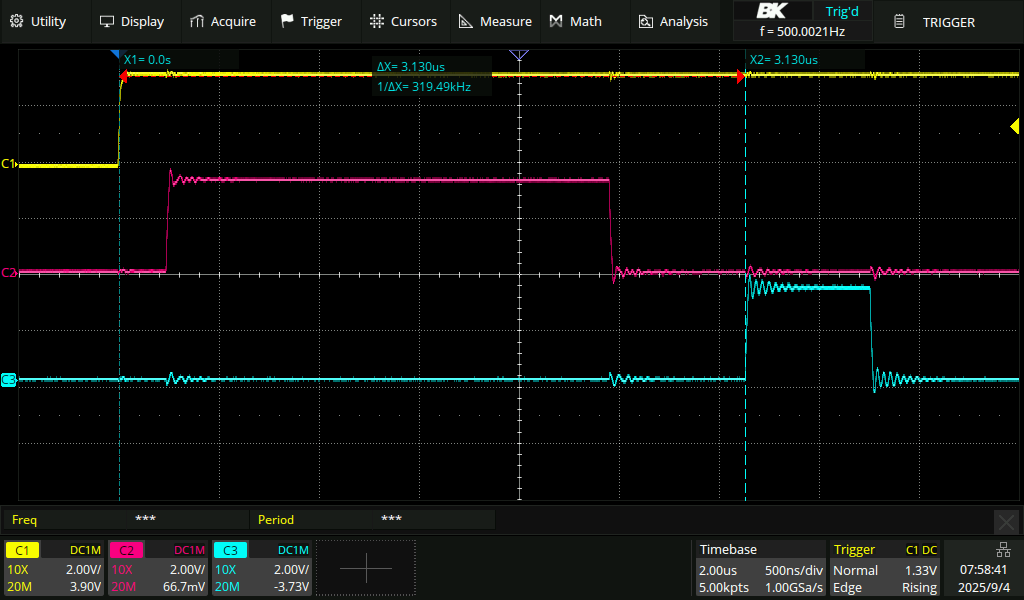Screen dimensions: 1024x600
Task: Click the trigger position marker at top center
Action: 519,55
